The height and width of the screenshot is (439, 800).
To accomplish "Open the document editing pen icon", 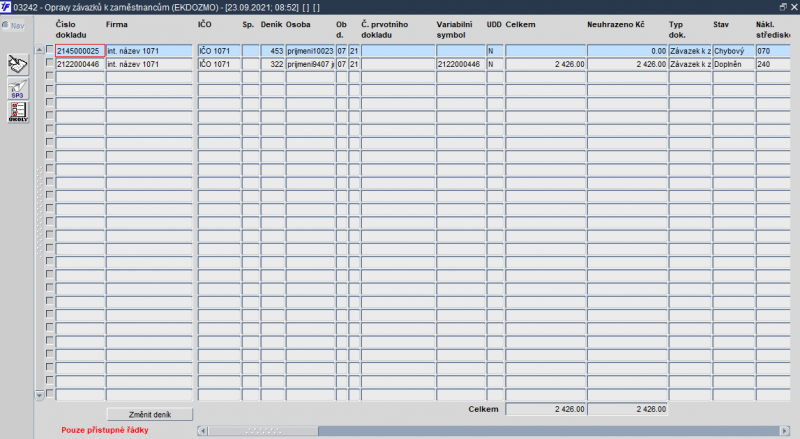I will coord(18,65).
